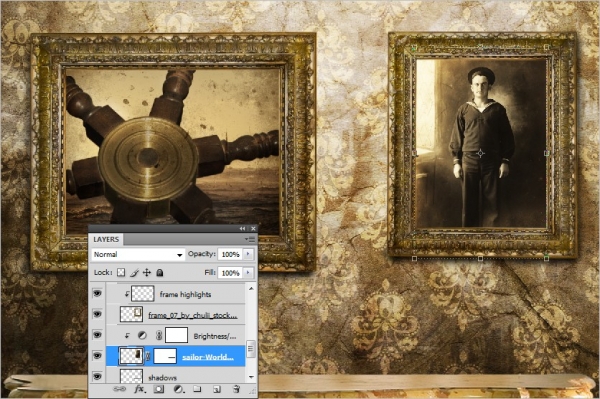Switch to the LAYERS tab
The height and width of the screenshot is (399, 600).
(106, 239)
